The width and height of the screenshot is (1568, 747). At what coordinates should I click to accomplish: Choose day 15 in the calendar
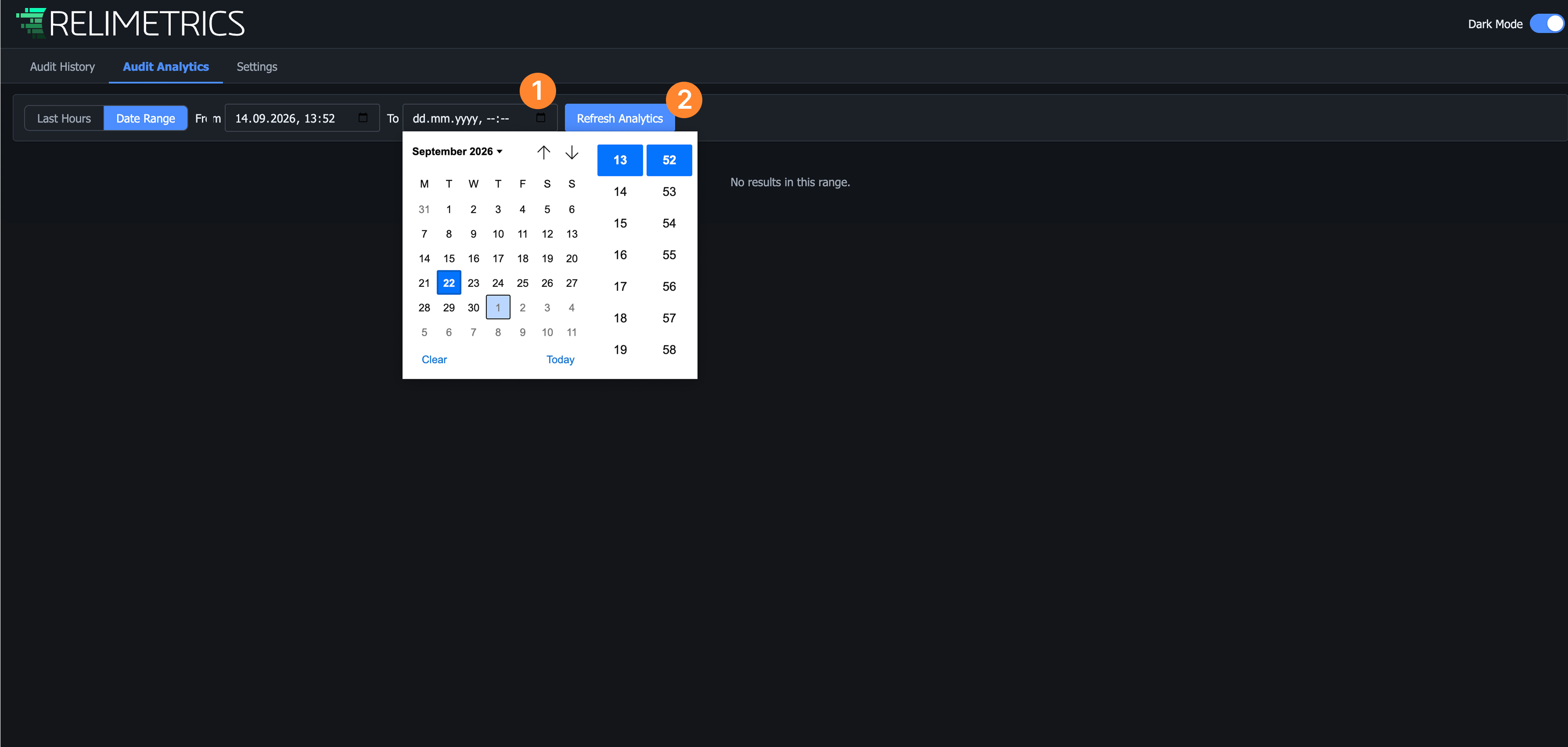[x=449, y=258]
